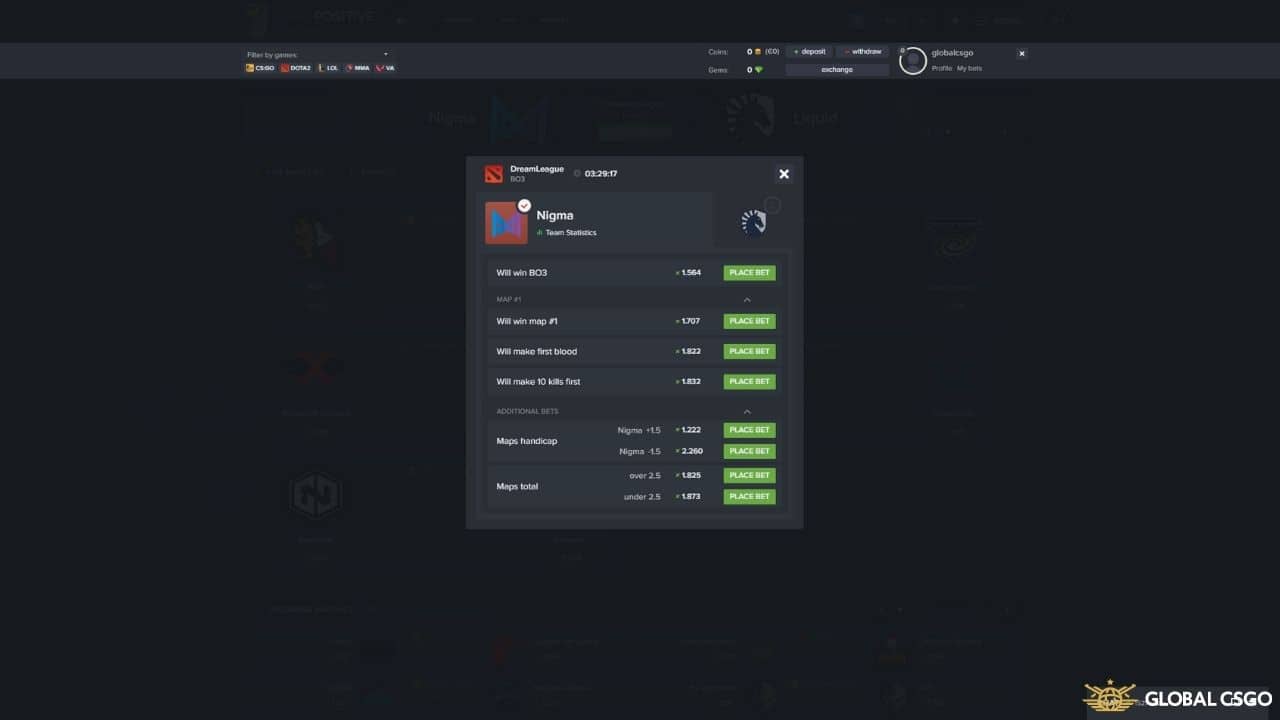Collapse the ADDITIONAL BETS section

pyautogui.click(x=746, y=412)
